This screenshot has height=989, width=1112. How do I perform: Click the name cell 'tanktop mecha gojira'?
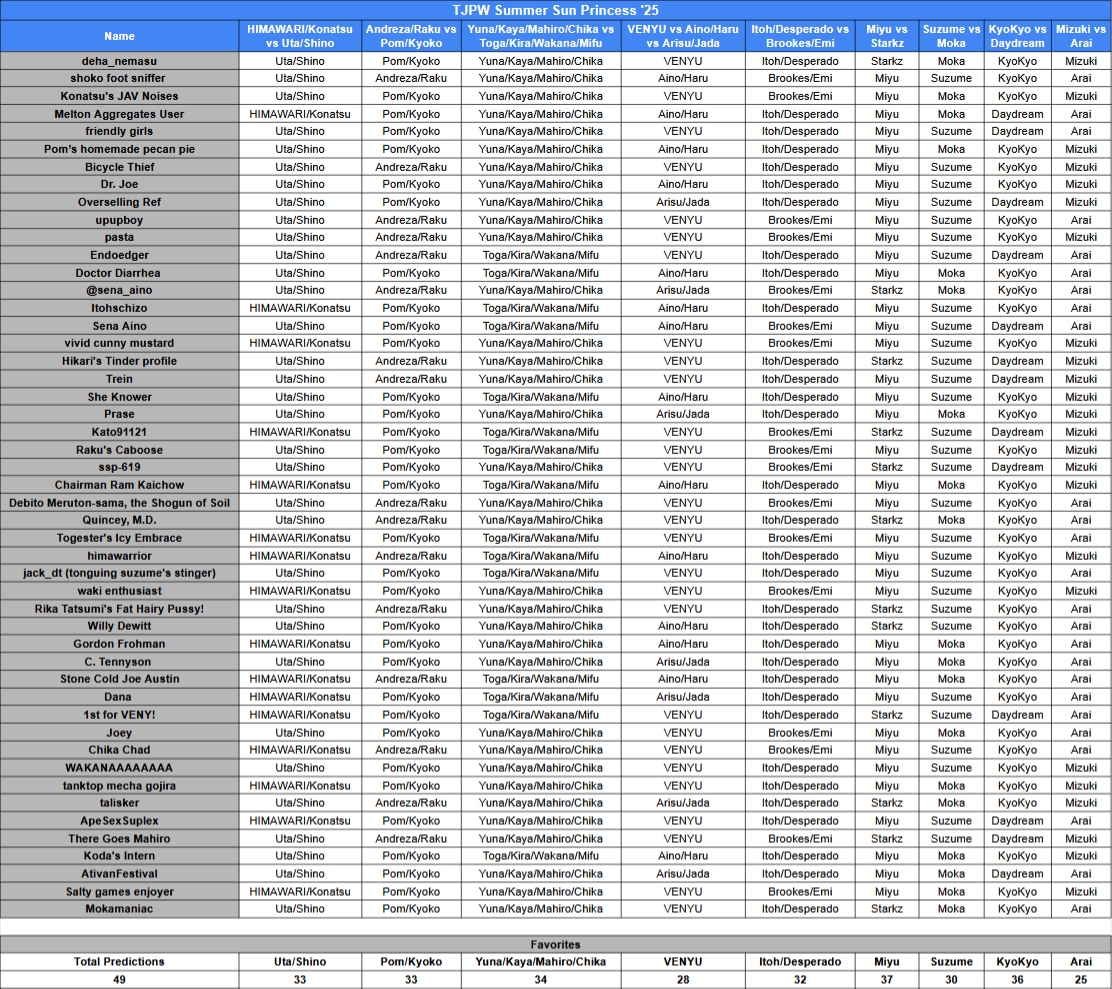119,785
